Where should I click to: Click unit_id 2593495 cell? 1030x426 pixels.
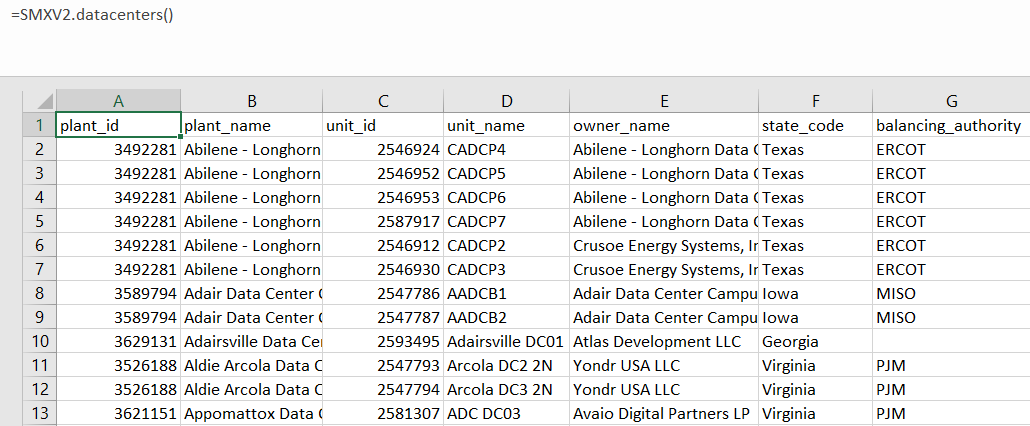coord(384,341)
